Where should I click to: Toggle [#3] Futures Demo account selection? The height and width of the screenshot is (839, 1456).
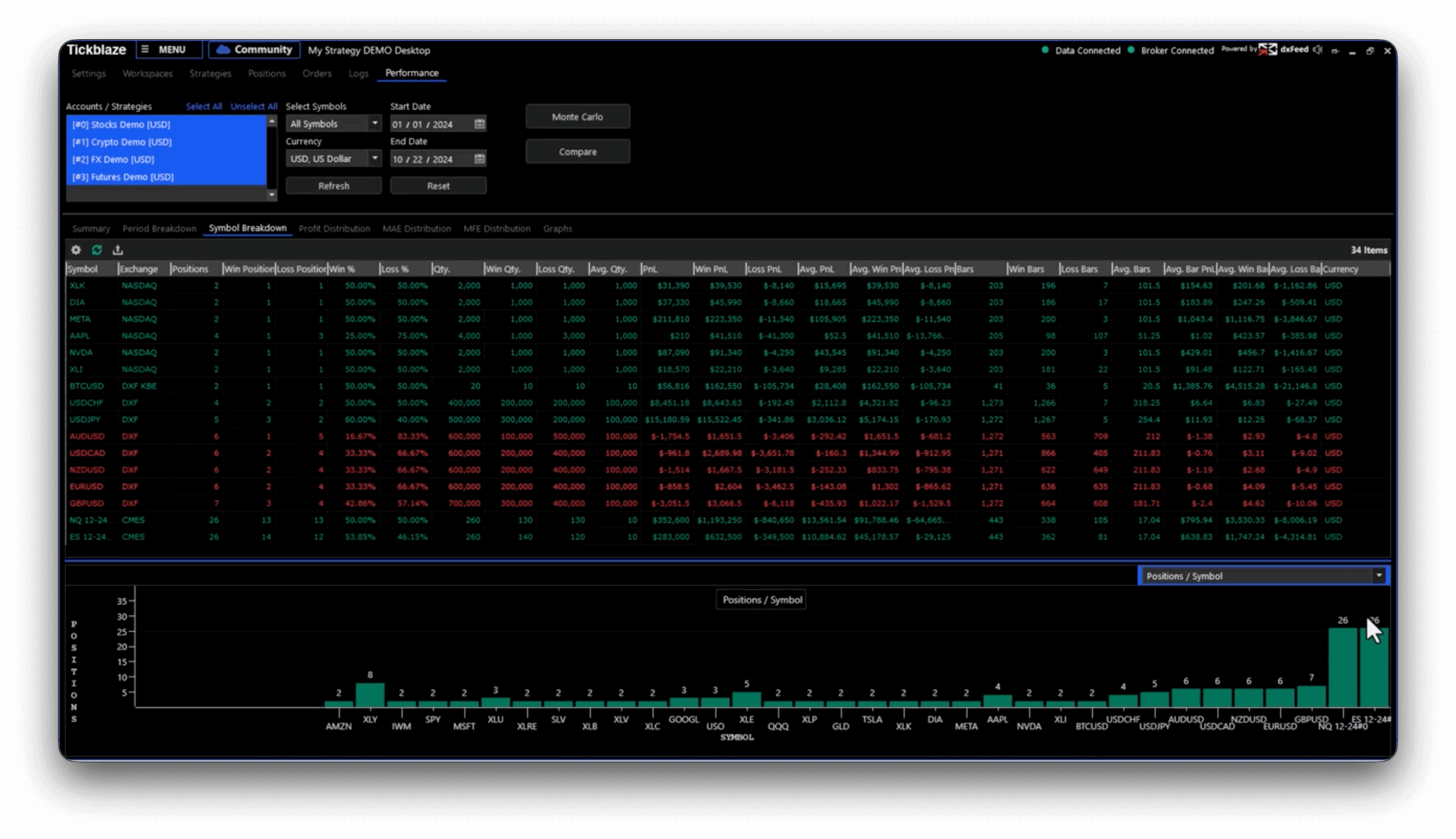(x=123, y=177)
